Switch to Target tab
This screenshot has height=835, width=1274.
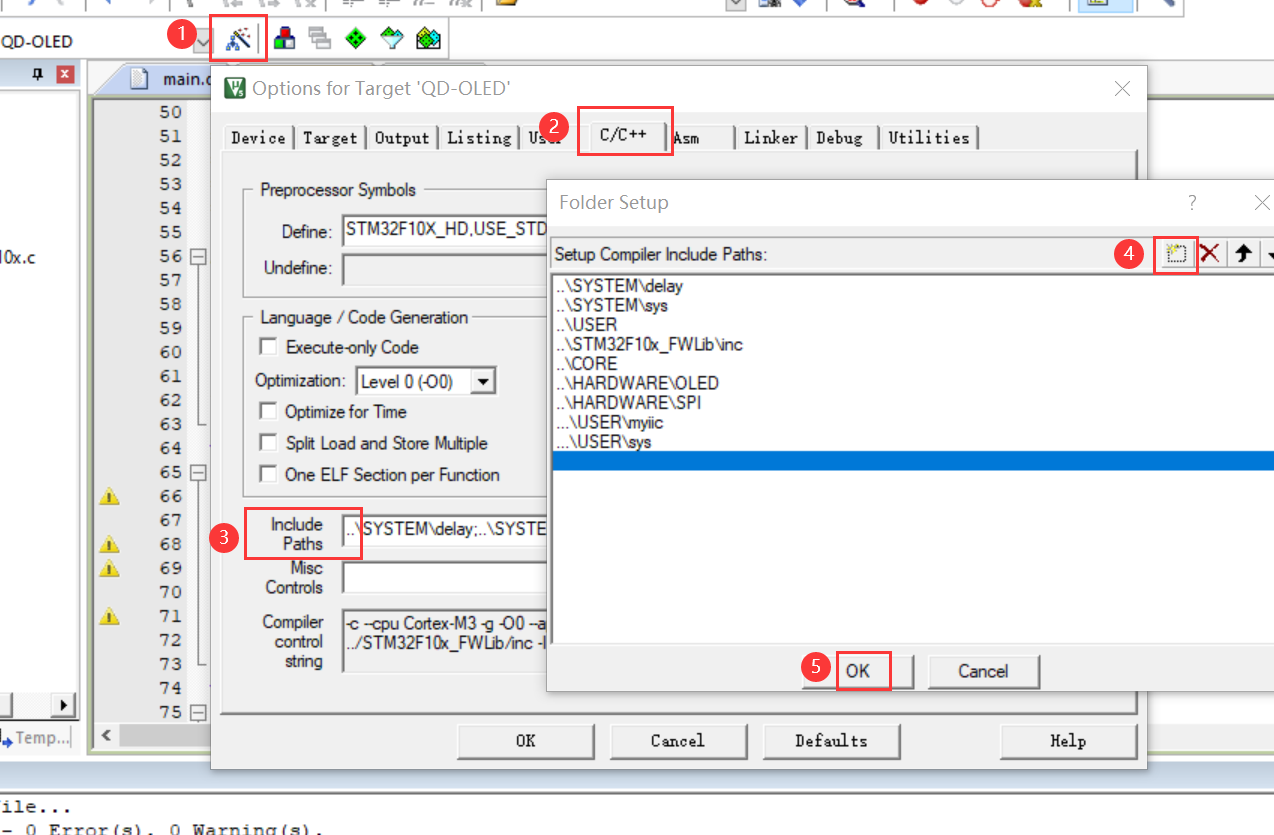[x=330, y=138]
